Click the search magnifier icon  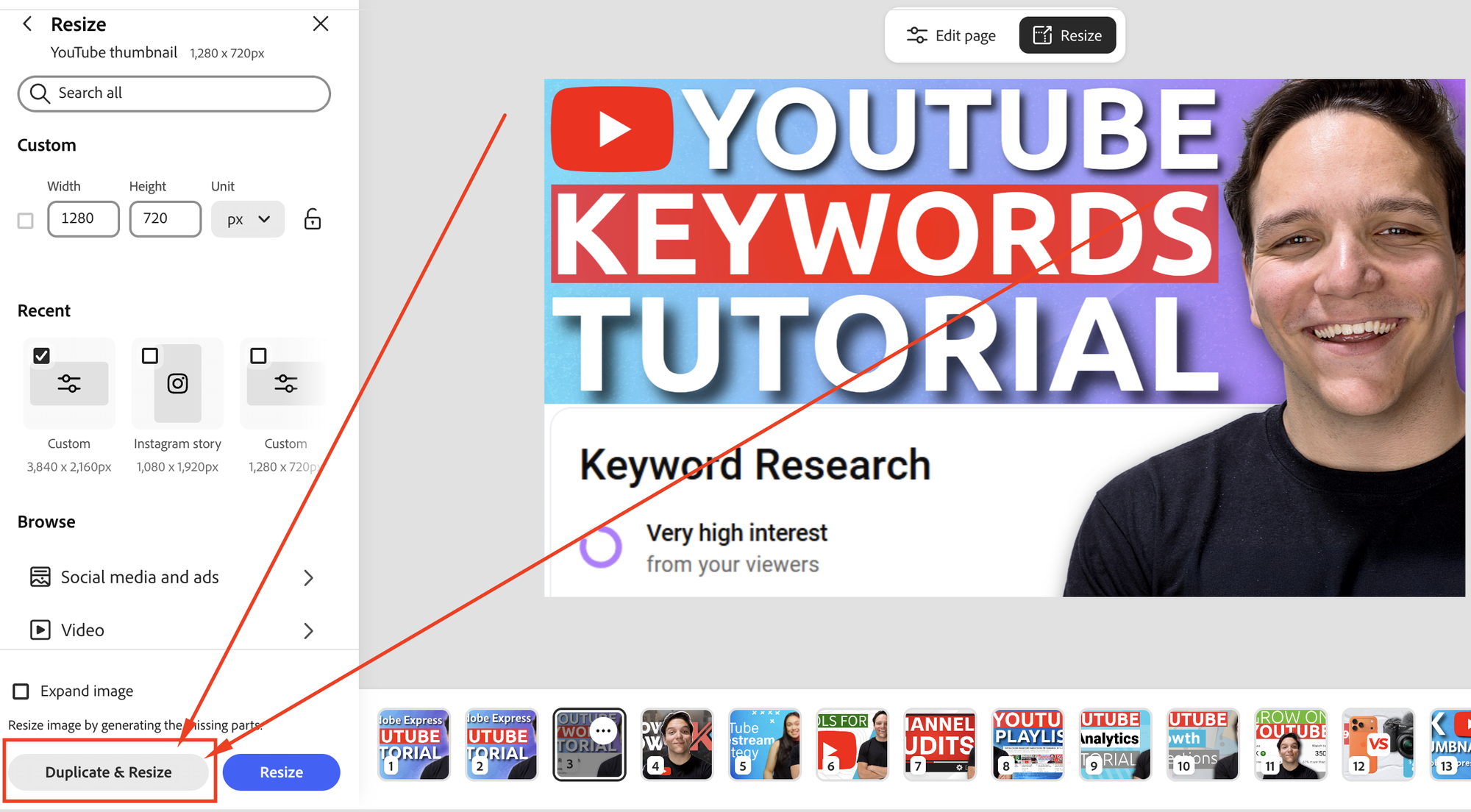point(40,93)
